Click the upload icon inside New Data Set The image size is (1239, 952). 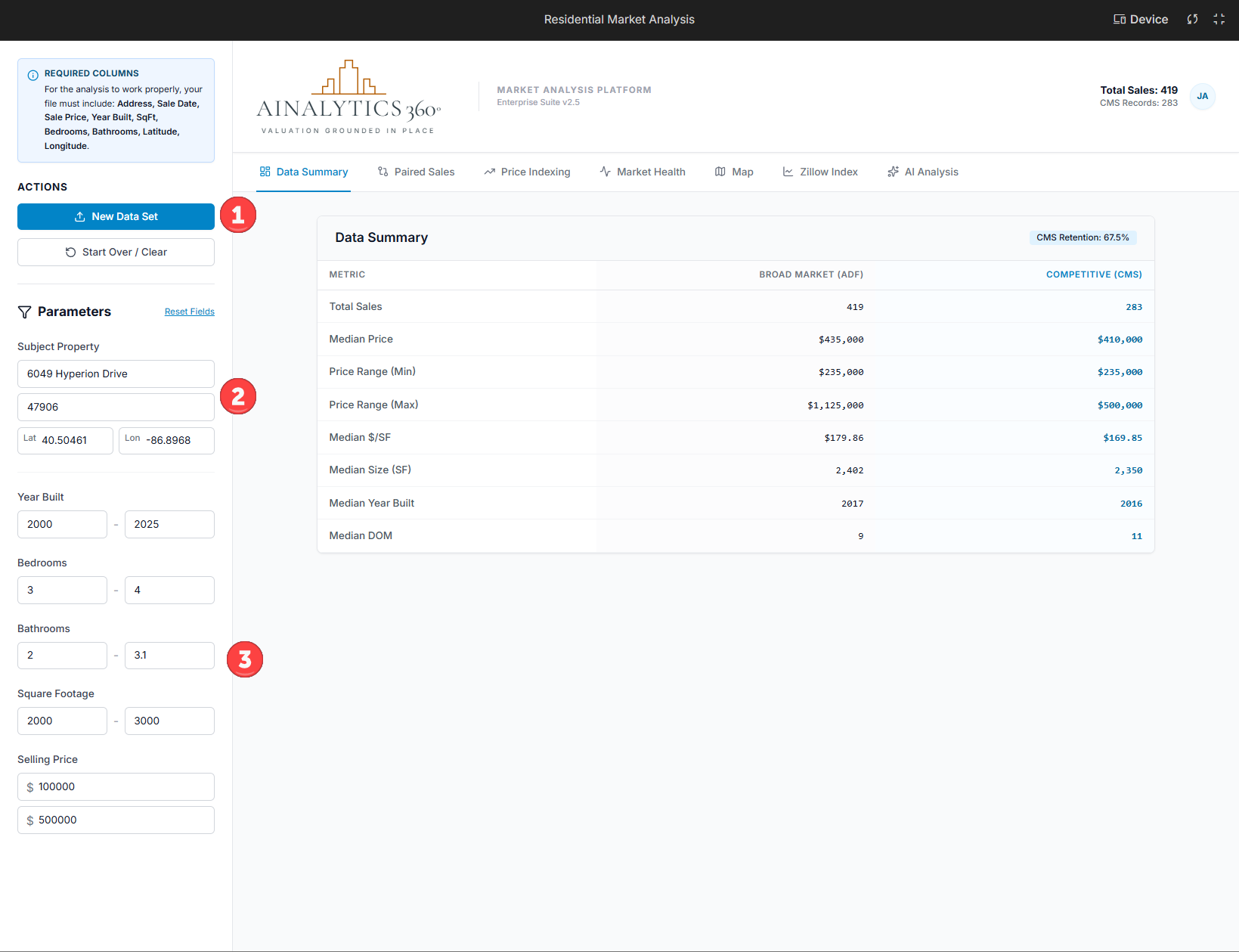[79, 216]
